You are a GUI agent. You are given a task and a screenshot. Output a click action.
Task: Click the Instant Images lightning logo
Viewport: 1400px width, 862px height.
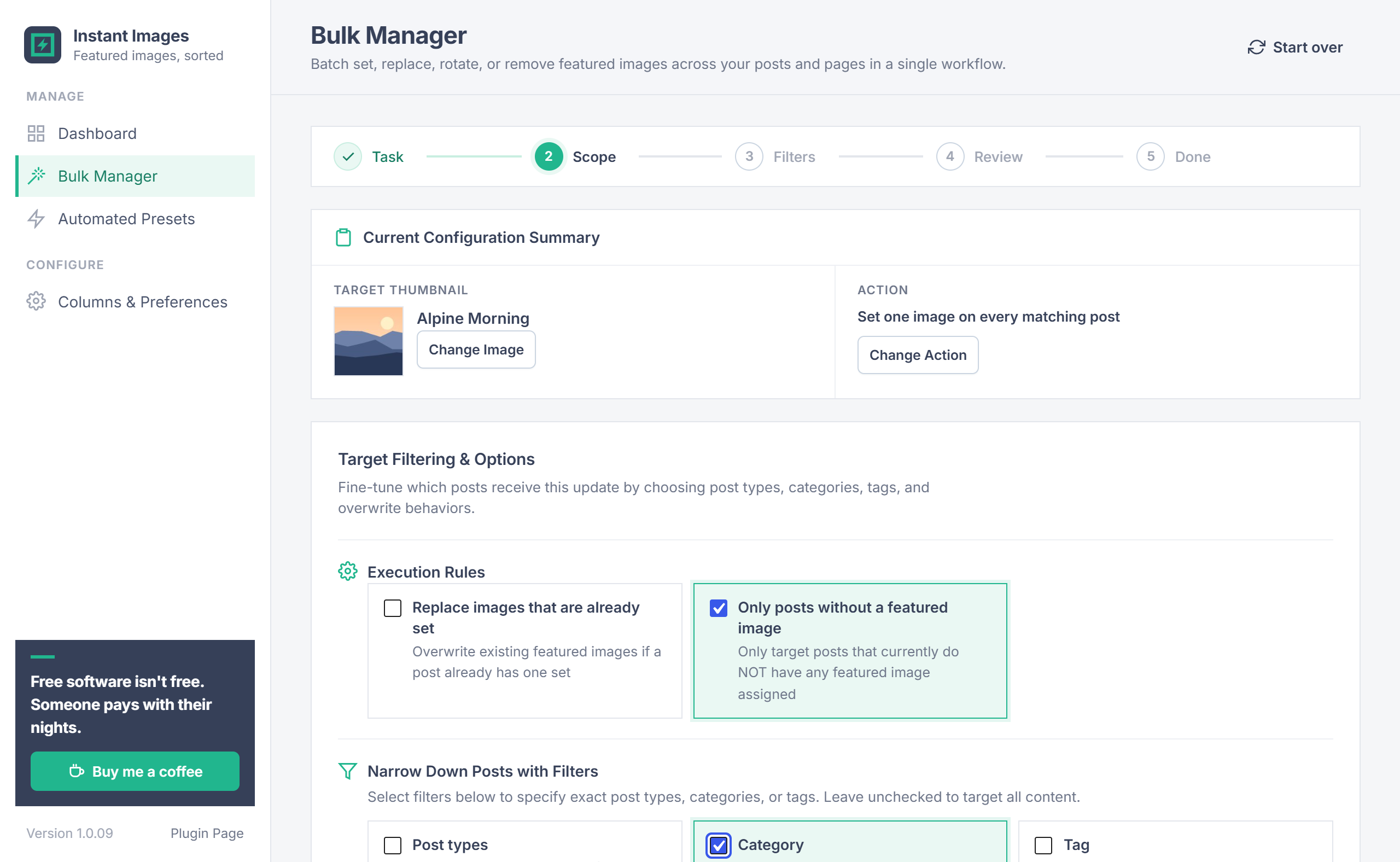(x=42, y=44)
